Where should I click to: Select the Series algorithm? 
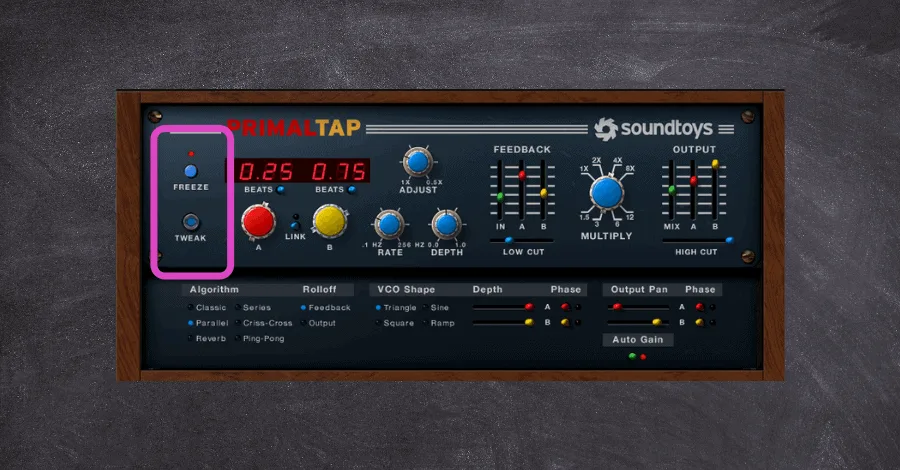click(x=253, y=308)
